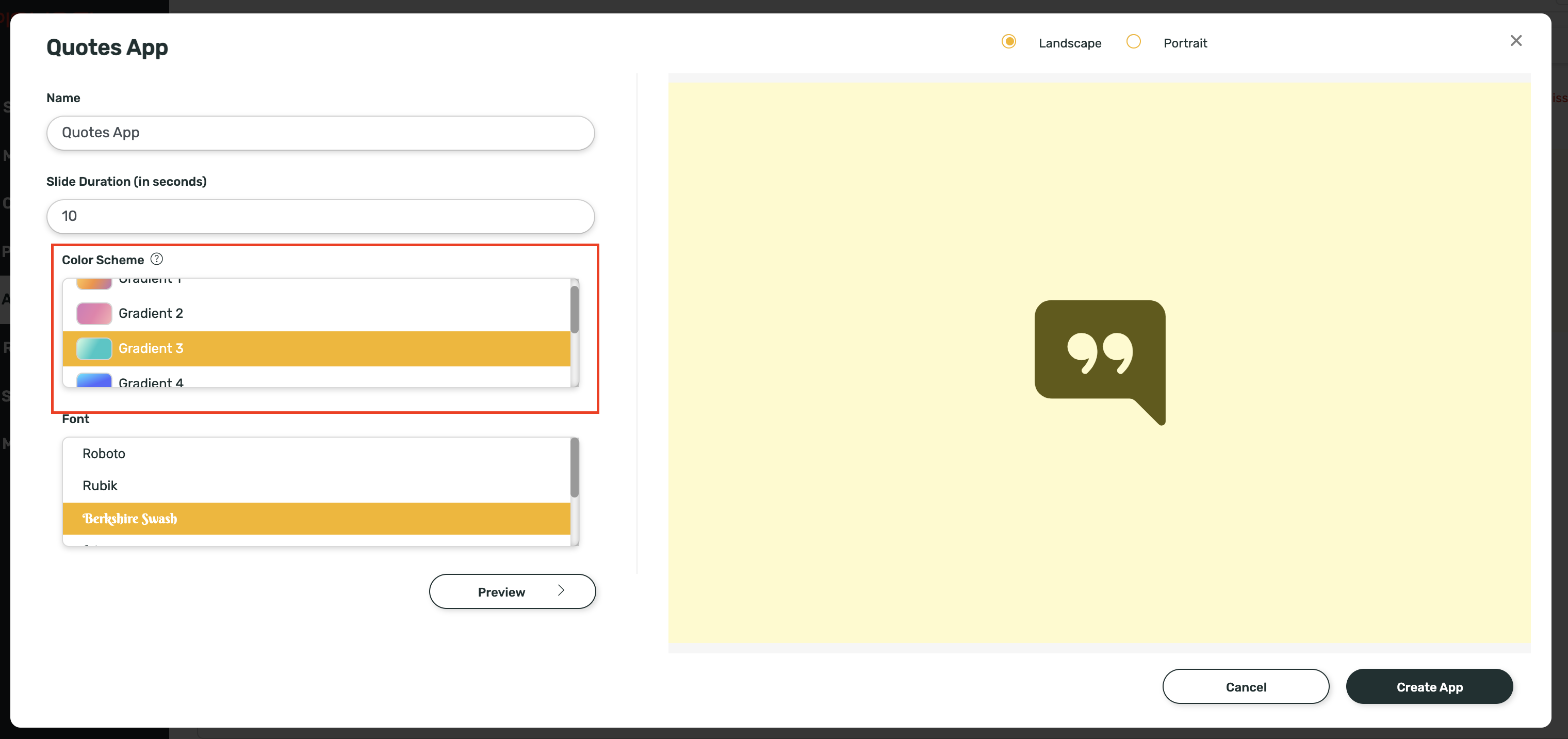The width and height of the screenshot is (1568, 739).
Task: Click the Font list scrollbar
Action: pos(574,468)
